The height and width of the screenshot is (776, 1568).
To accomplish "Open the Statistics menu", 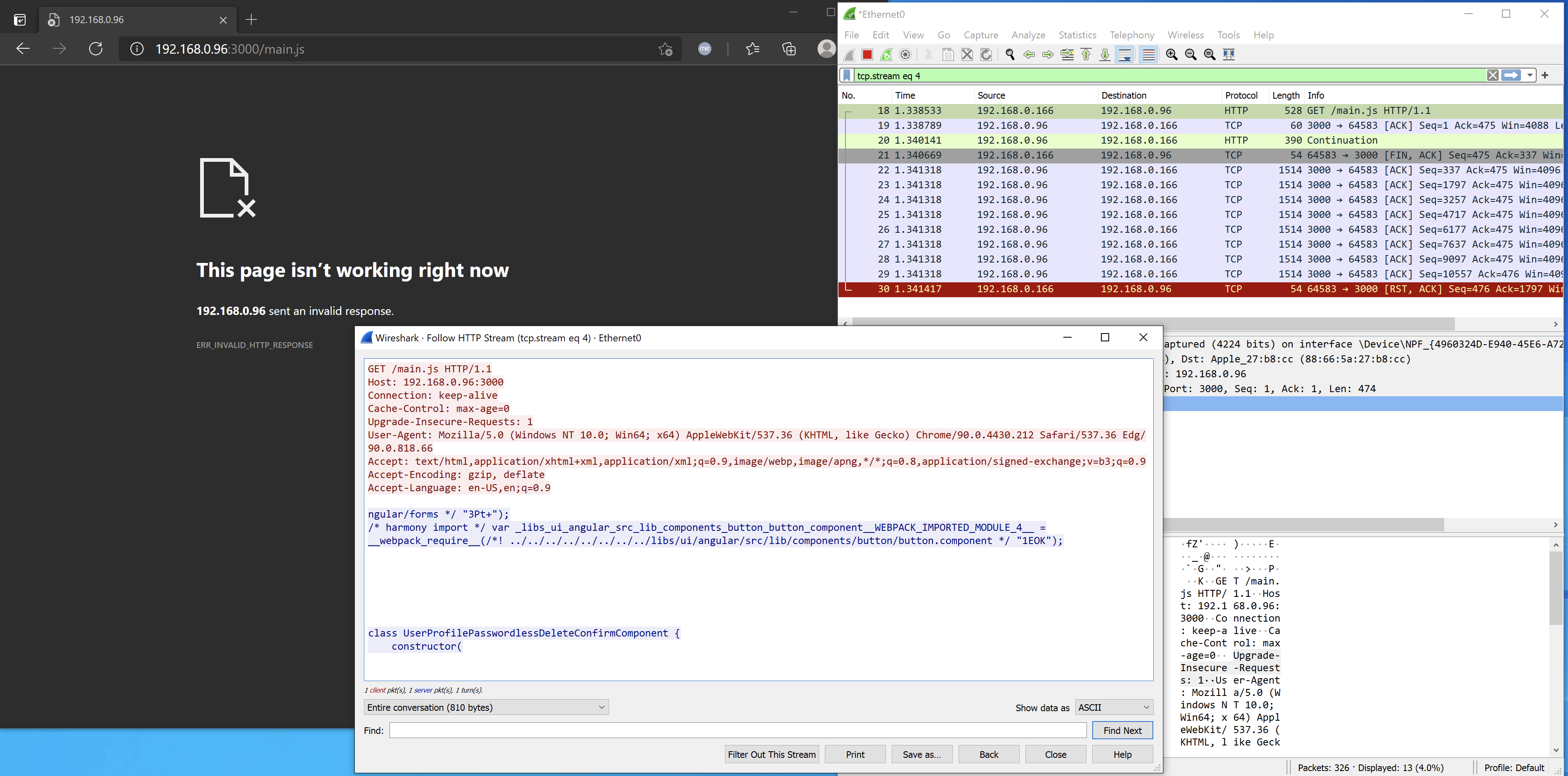I will point(1077,35).
